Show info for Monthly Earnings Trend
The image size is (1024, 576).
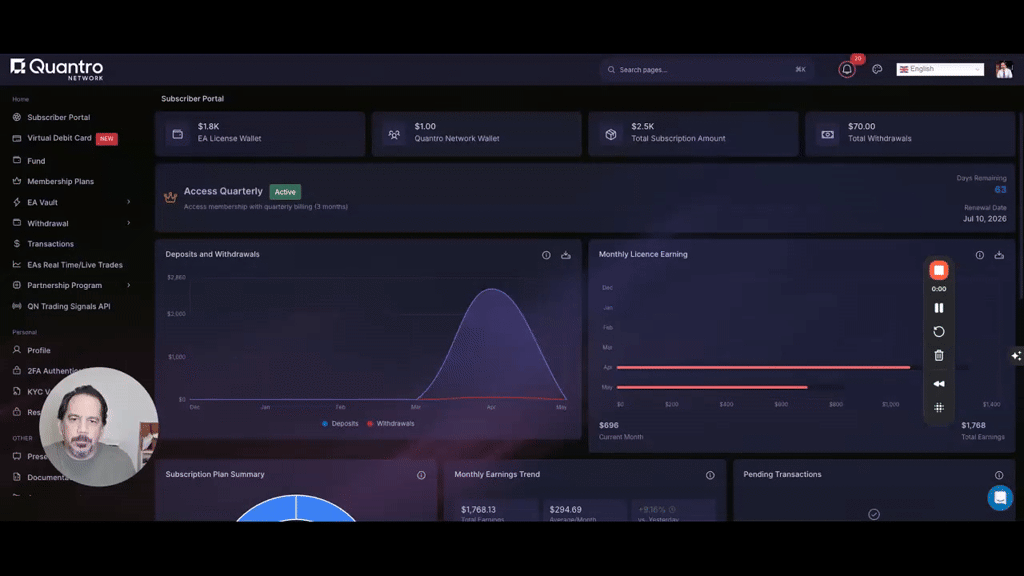pos(710,475)
